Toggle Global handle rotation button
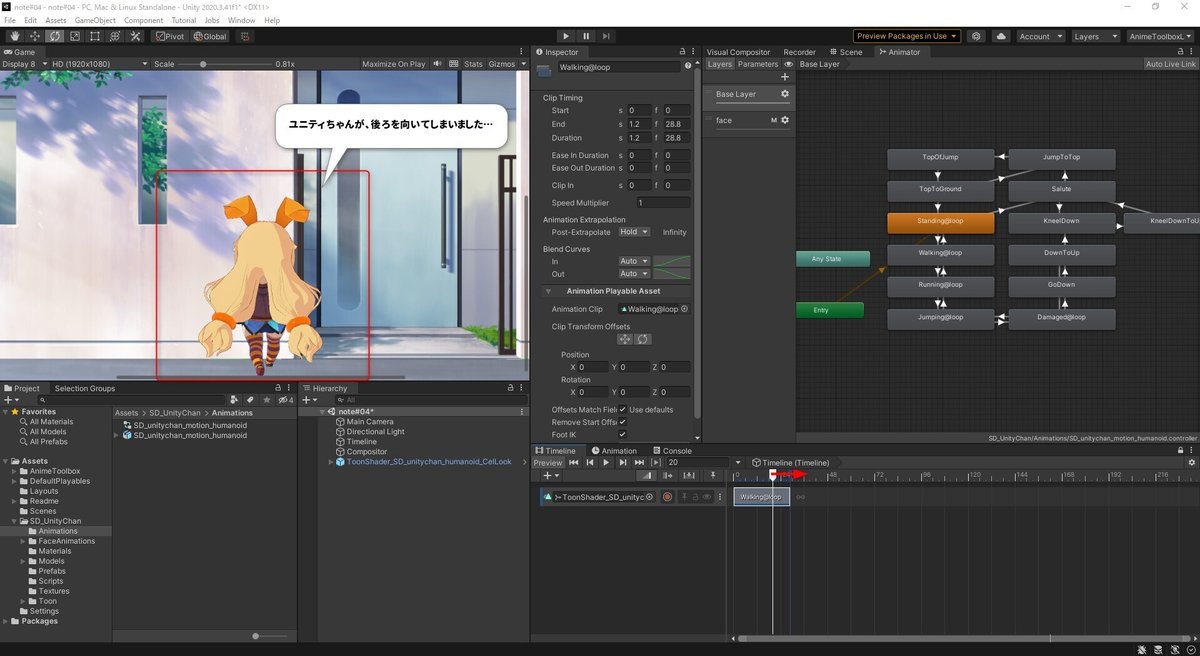Viewport: 1200px width, 656px height. [209, 36]
